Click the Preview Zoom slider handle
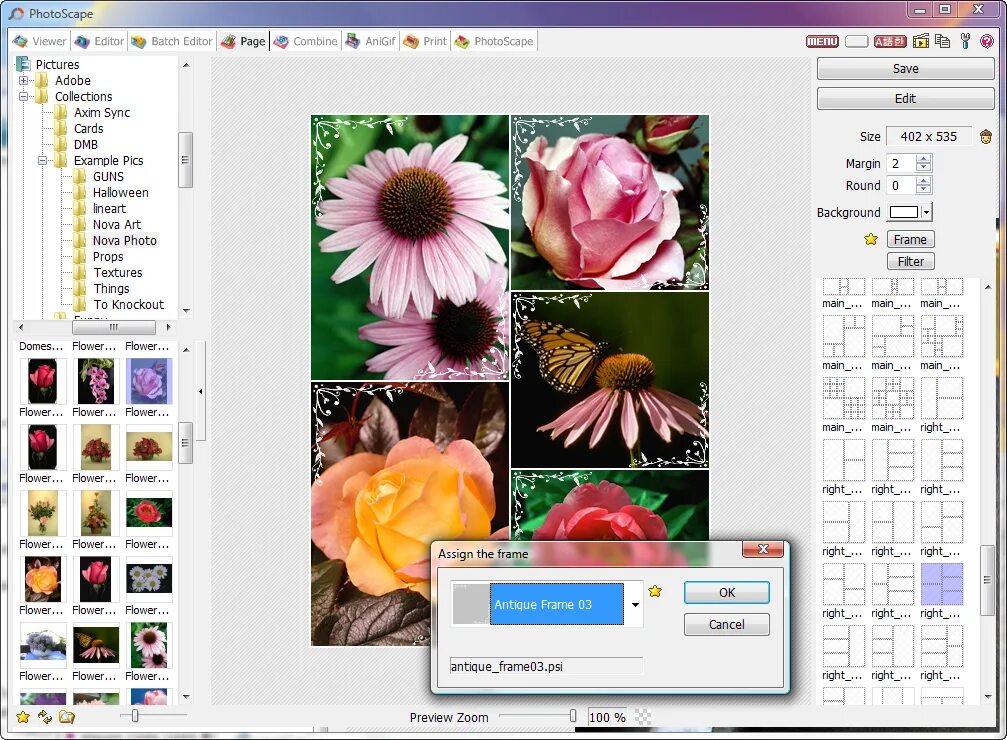The width and height of the screenshot is (1007, 740). coord(573,716)
